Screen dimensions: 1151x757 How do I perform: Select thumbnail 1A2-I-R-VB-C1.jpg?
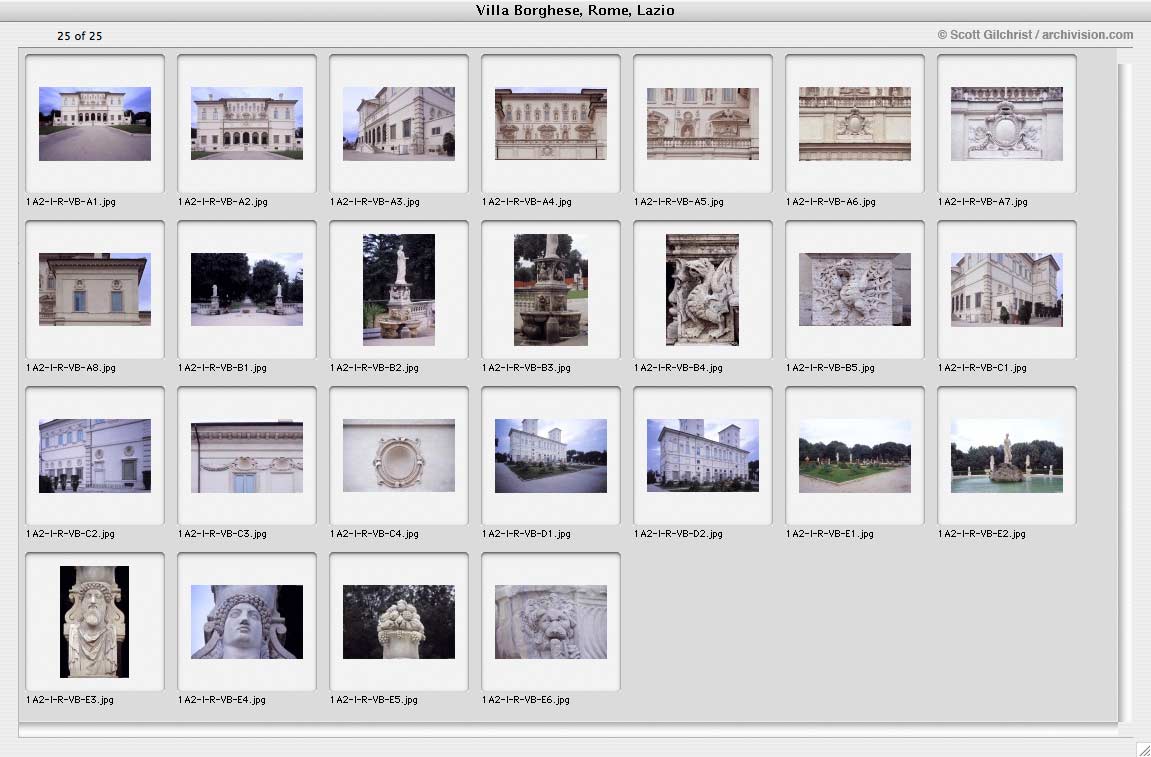point(1006,289)
